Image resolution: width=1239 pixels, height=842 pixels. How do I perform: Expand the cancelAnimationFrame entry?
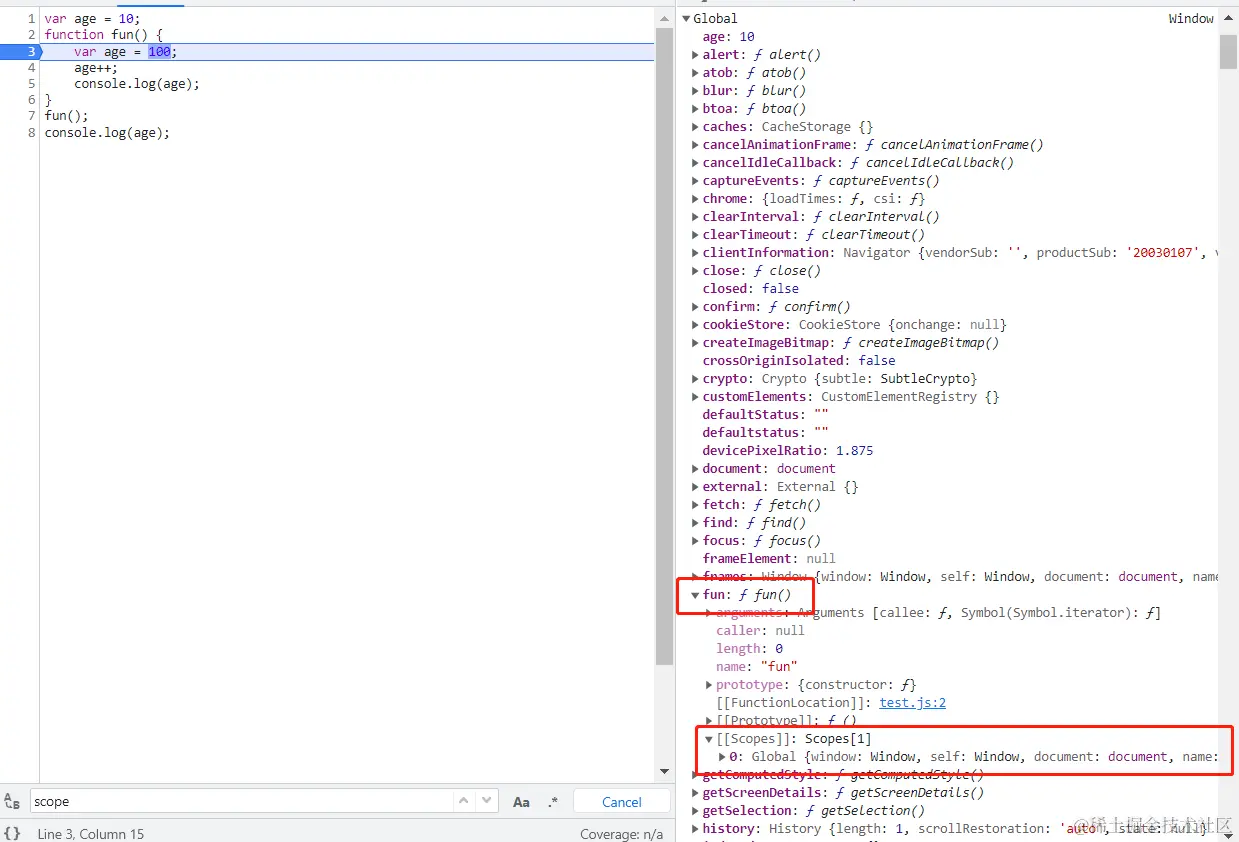pyautogui.click(x=696, y=145)
